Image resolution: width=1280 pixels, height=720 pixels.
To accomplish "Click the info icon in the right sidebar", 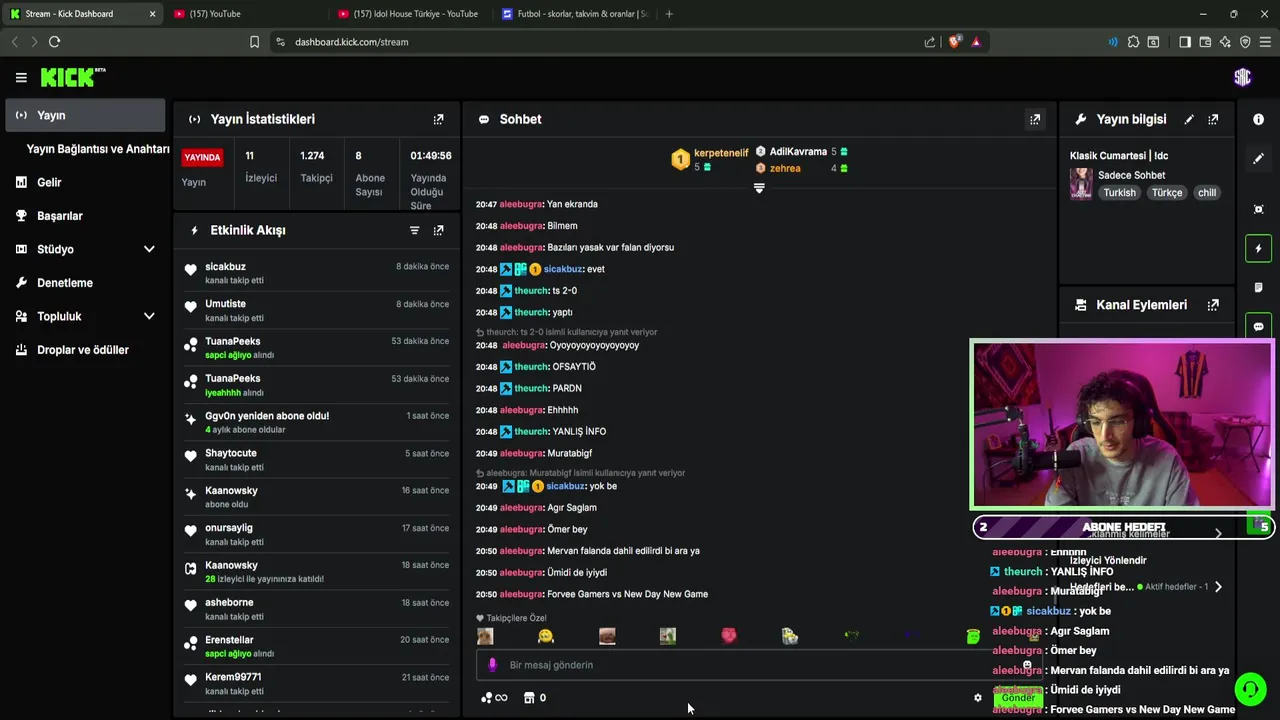I will click(x=1258, y=119).
